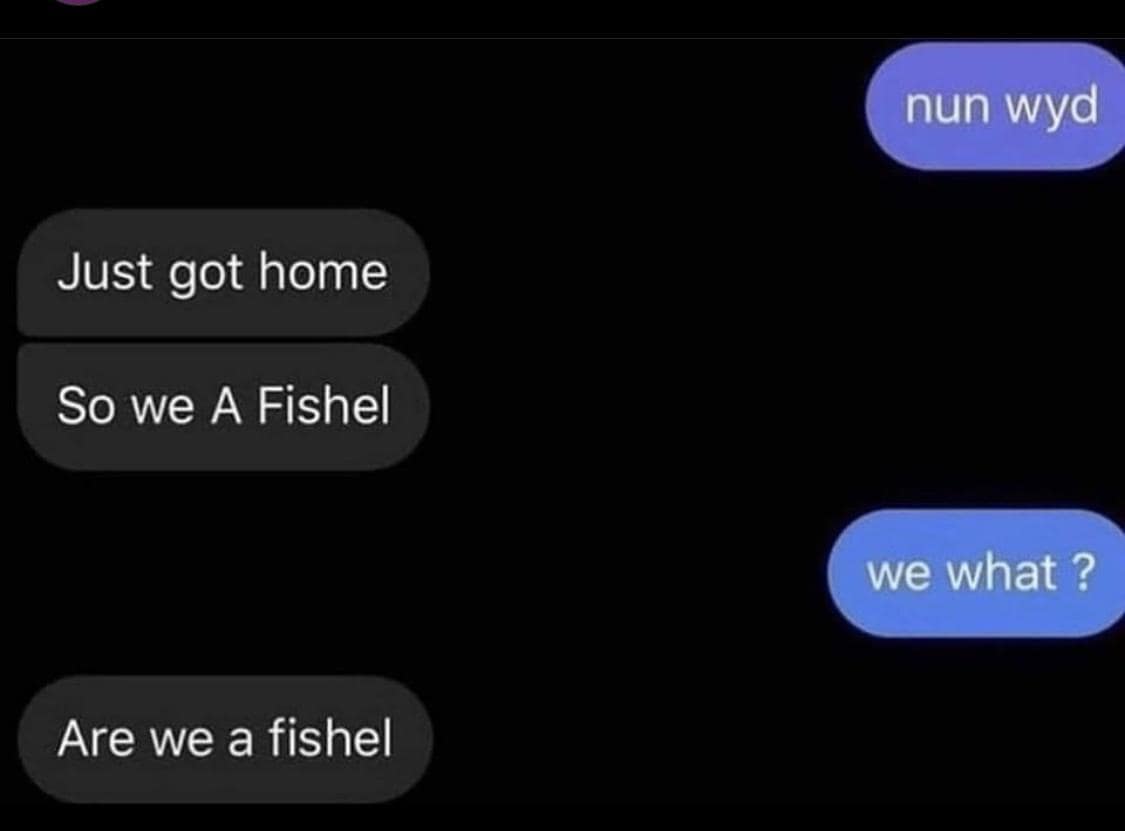This screenshot has width=1125, height=831.
Task: Select the 'nun wyd' sent message bubble
Action: coord(996,106)
